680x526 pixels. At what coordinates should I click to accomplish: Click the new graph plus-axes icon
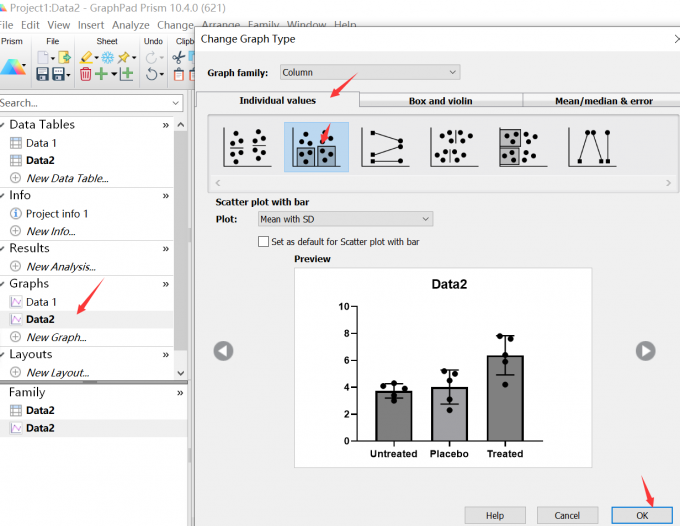click(127, 74)
